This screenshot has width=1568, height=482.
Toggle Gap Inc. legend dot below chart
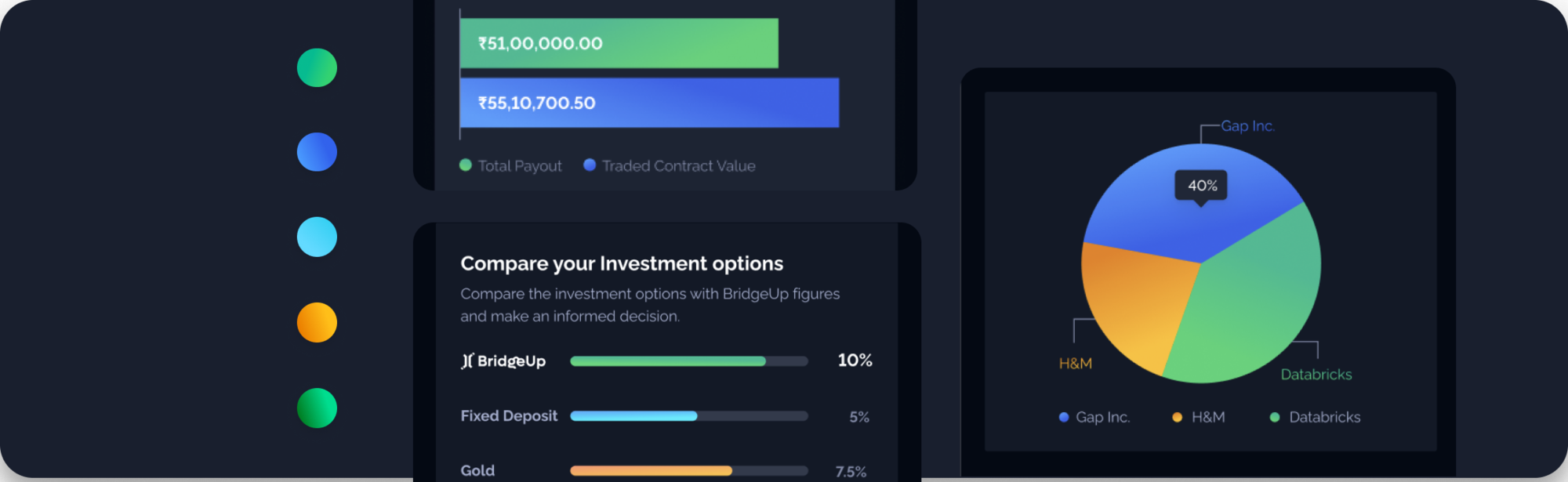(1064, 417)
